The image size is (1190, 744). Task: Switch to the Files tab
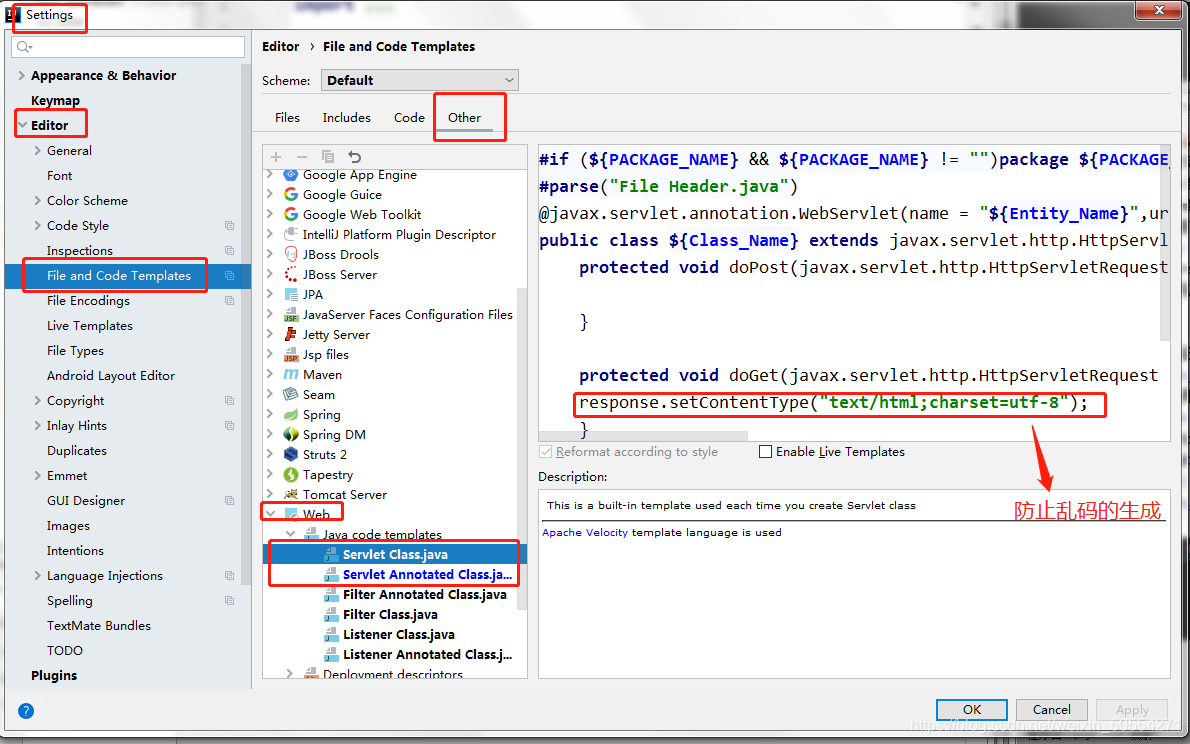[x=287, y=118]
